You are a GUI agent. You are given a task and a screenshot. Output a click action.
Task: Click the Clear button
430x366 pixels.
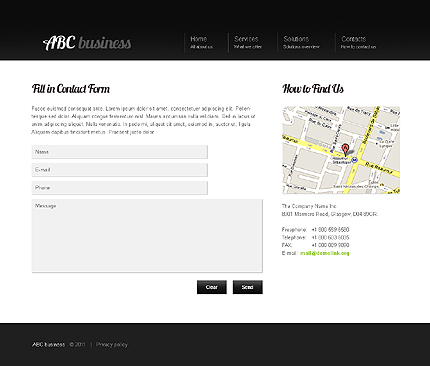click(212, 287)
